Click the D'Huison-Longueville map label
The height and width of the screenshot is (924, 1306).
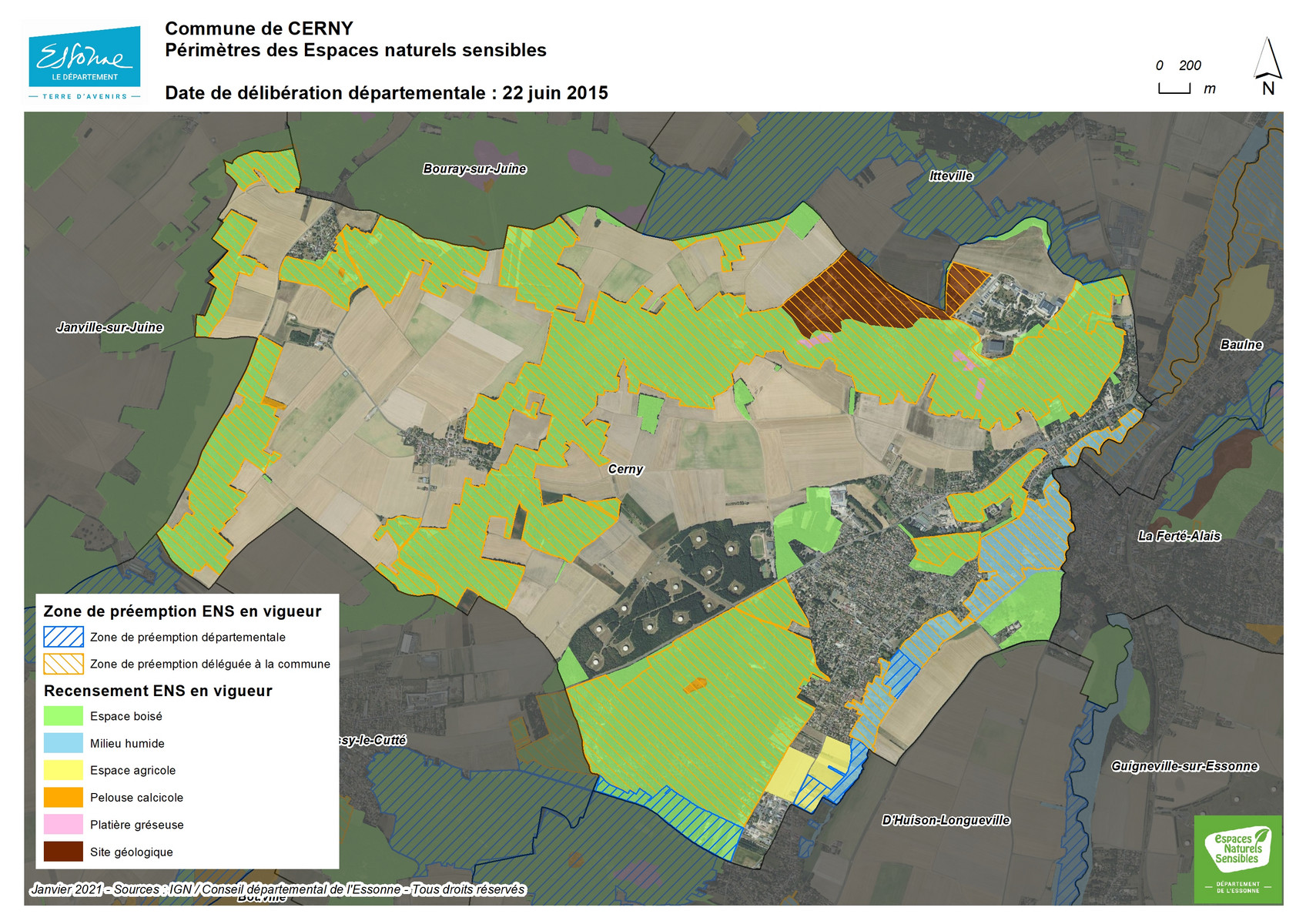coord(946,820)
